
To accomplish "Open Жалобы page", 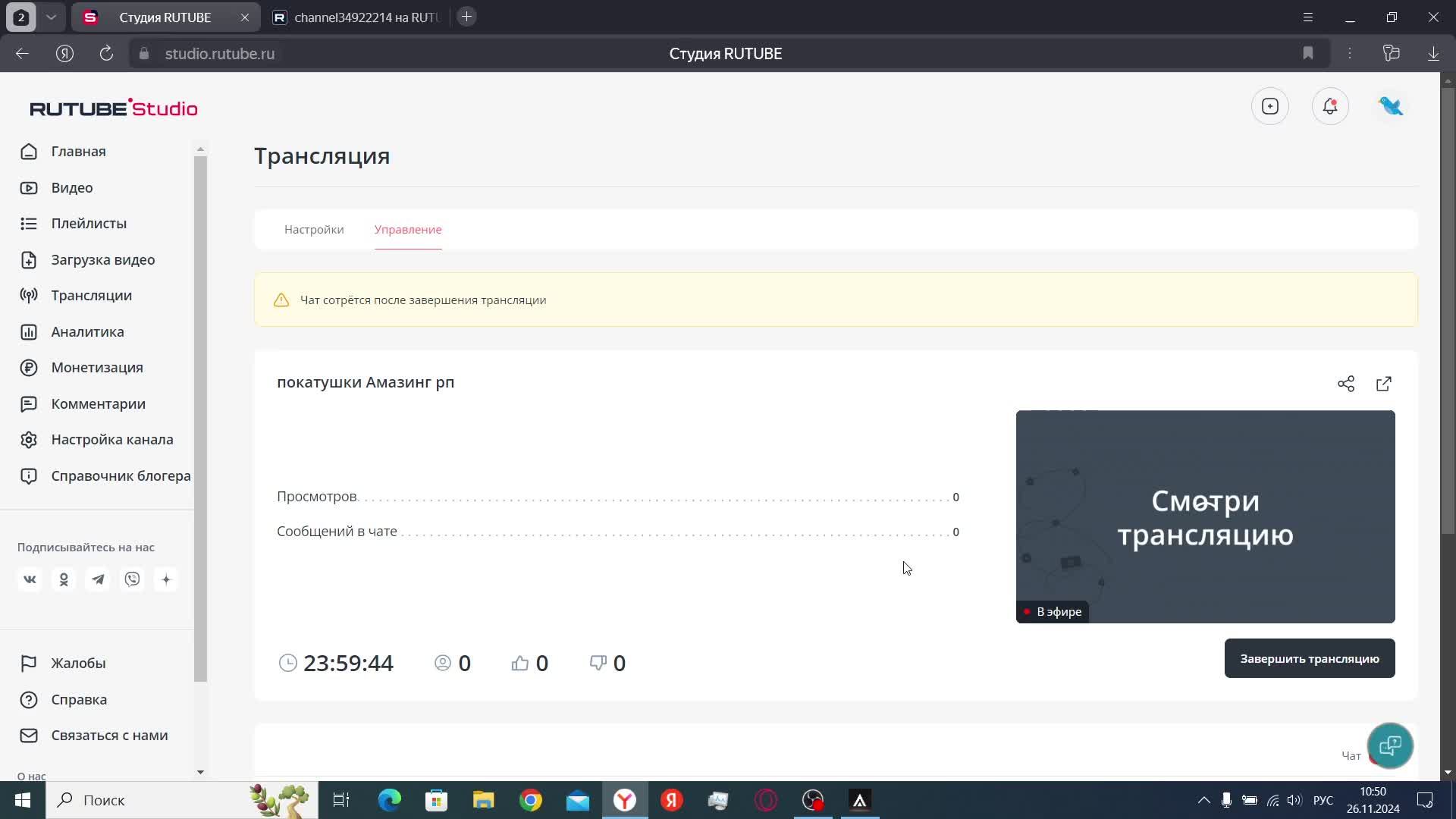I will (63, 664).
